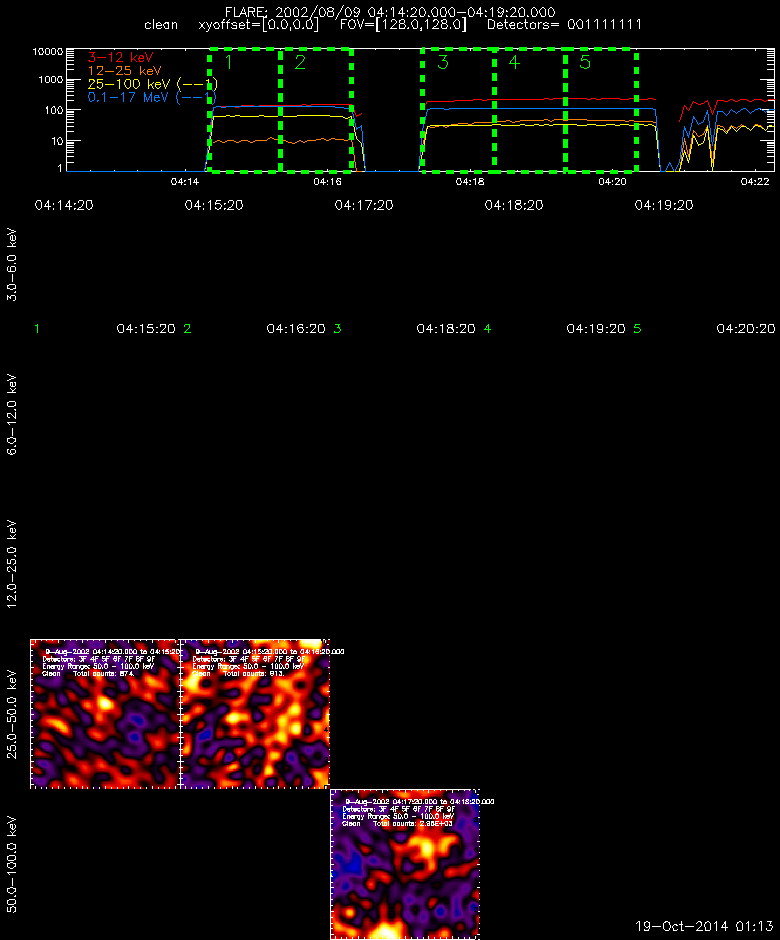Screen dimensions: 780x940
Task: Click the 6.0-12.0 keV row label
Action: 11,414
